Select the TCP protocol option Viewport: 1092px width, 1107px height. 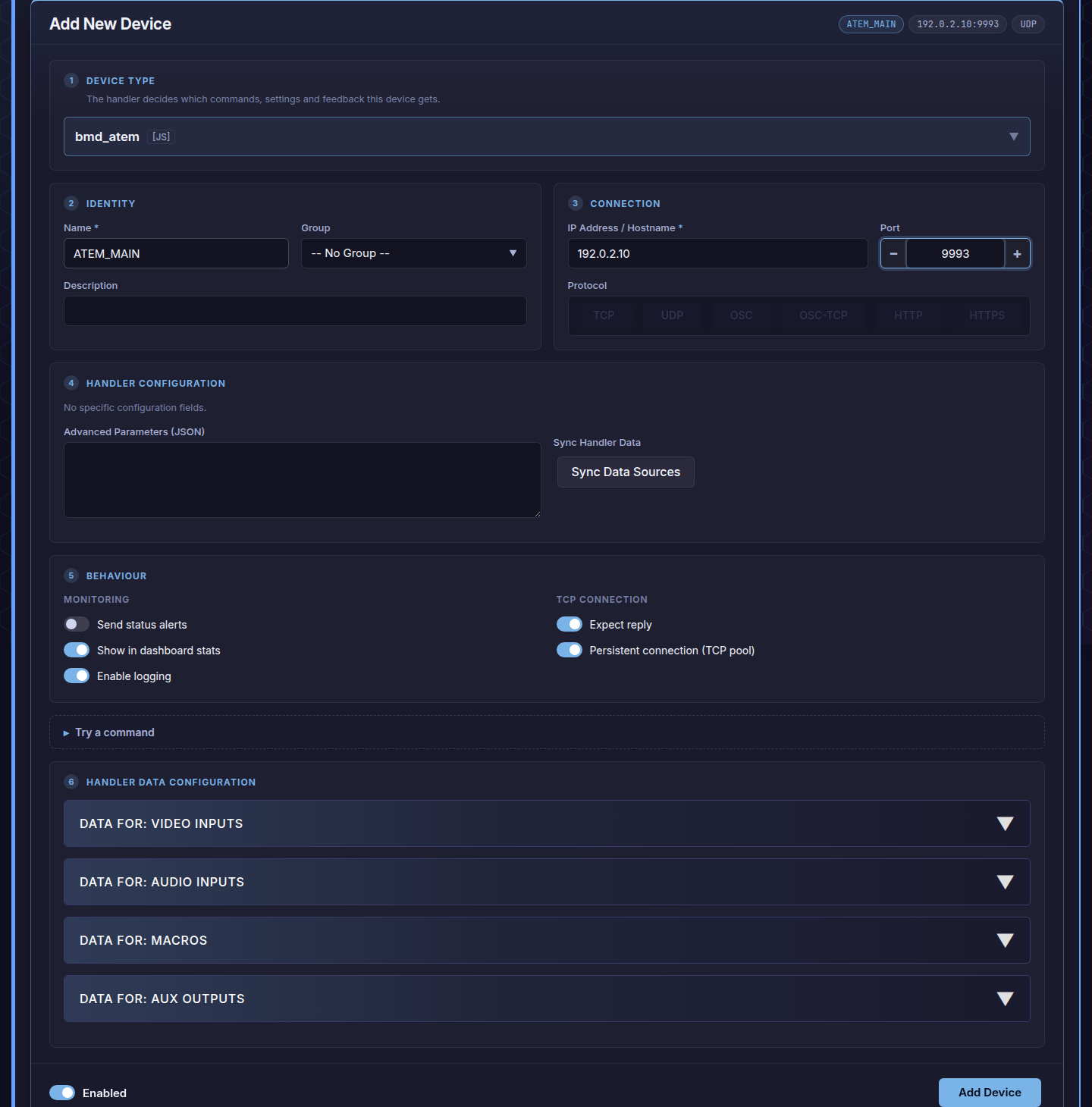point(604,315)
